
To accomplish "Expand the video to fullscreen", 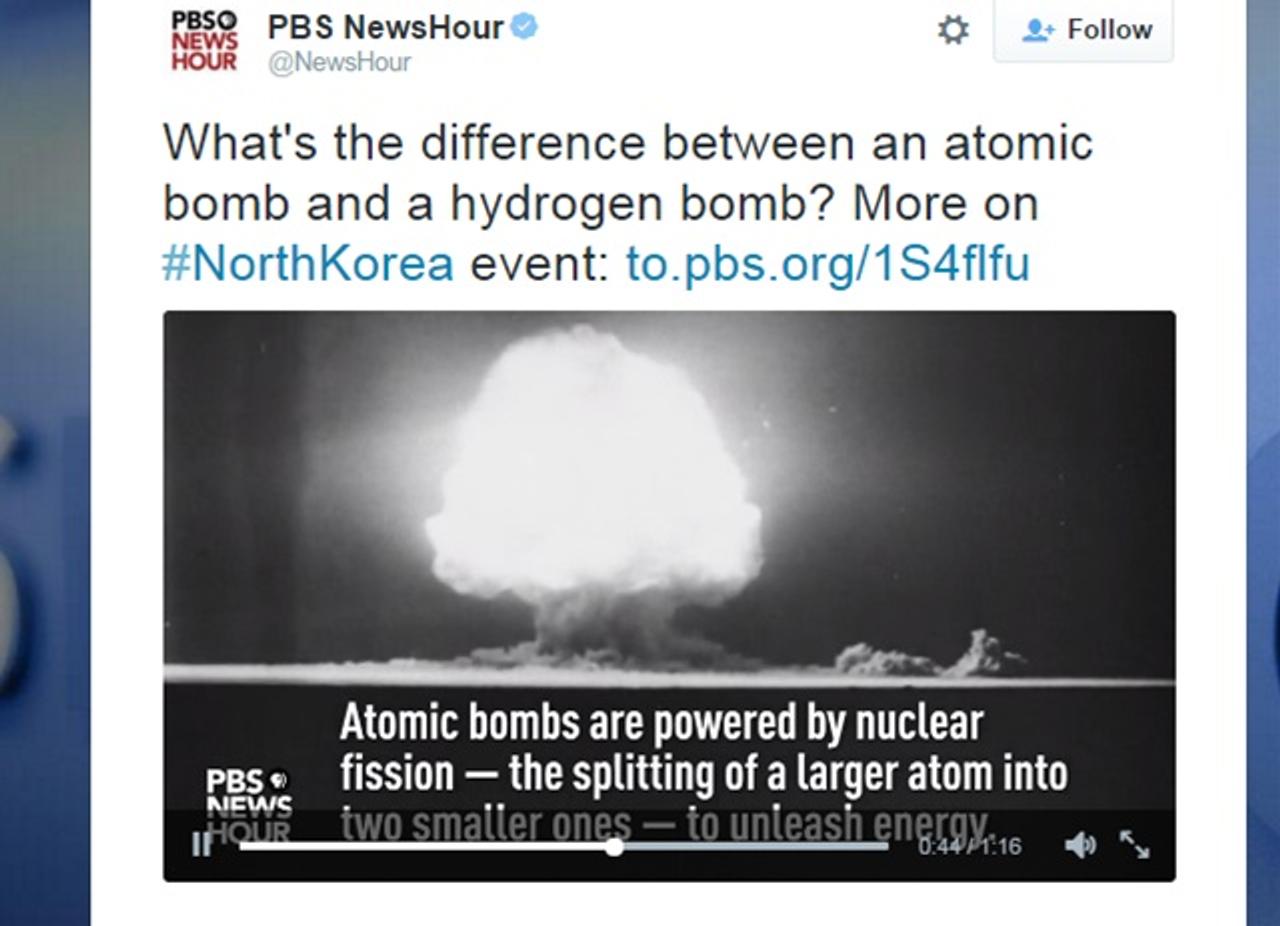I will coord(1134,845).
